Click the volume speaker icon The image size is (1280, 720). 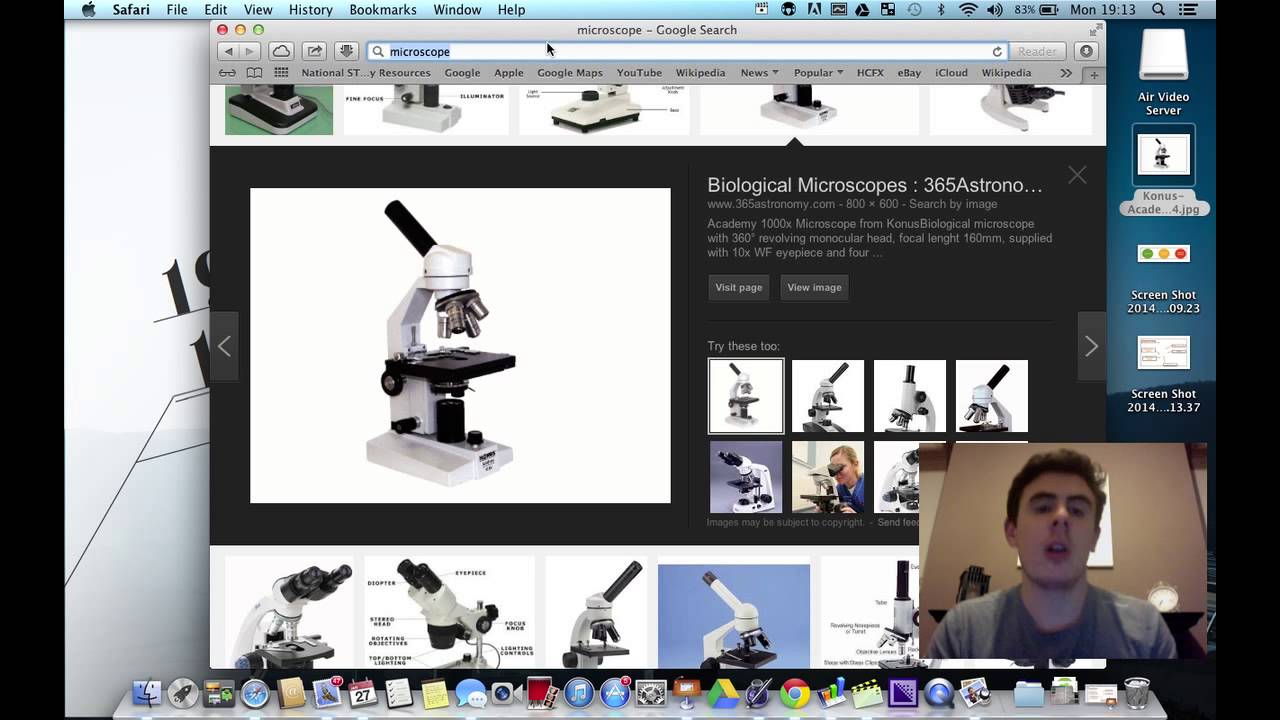[995, 10]
